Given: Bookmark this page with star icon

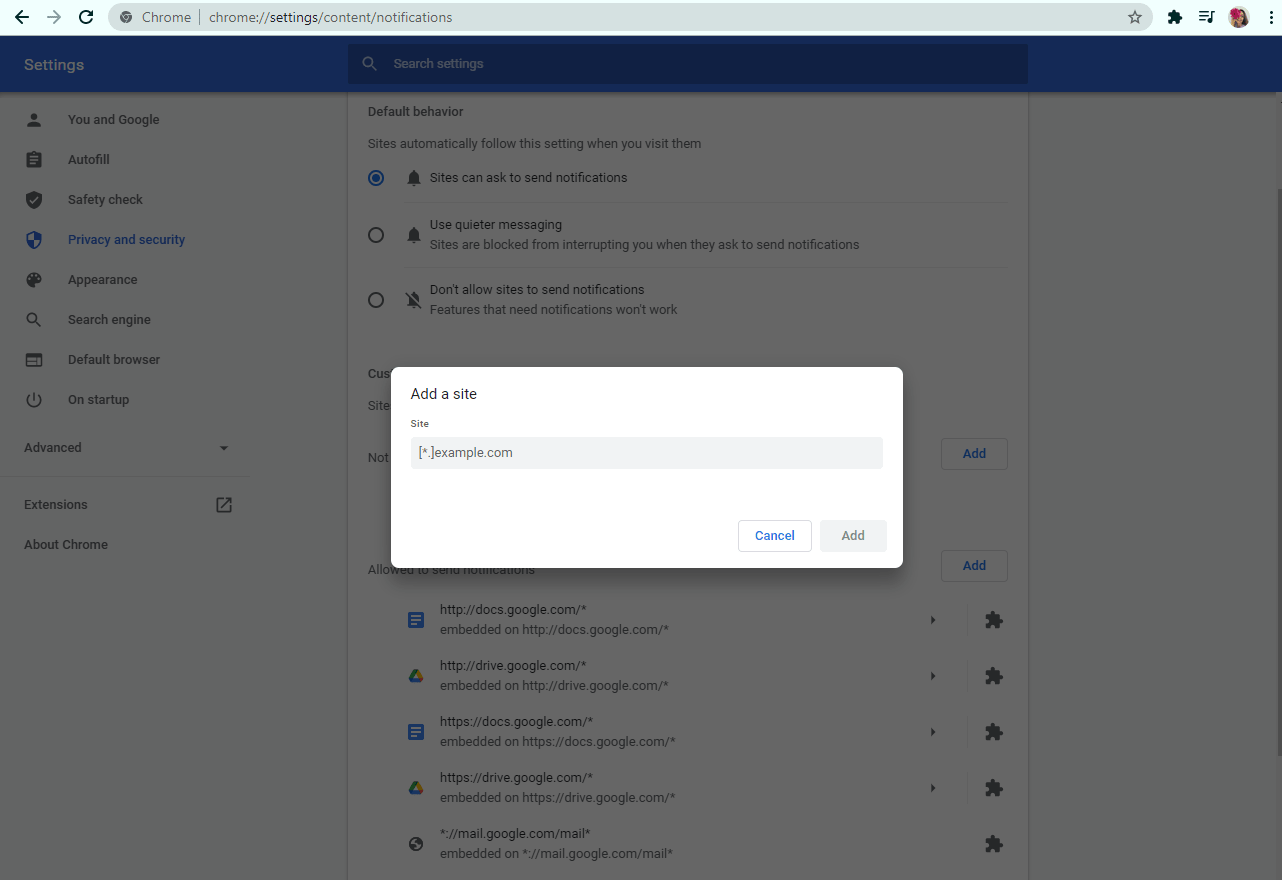Looking at the screenshot, I should click(x=1134, y=17).
